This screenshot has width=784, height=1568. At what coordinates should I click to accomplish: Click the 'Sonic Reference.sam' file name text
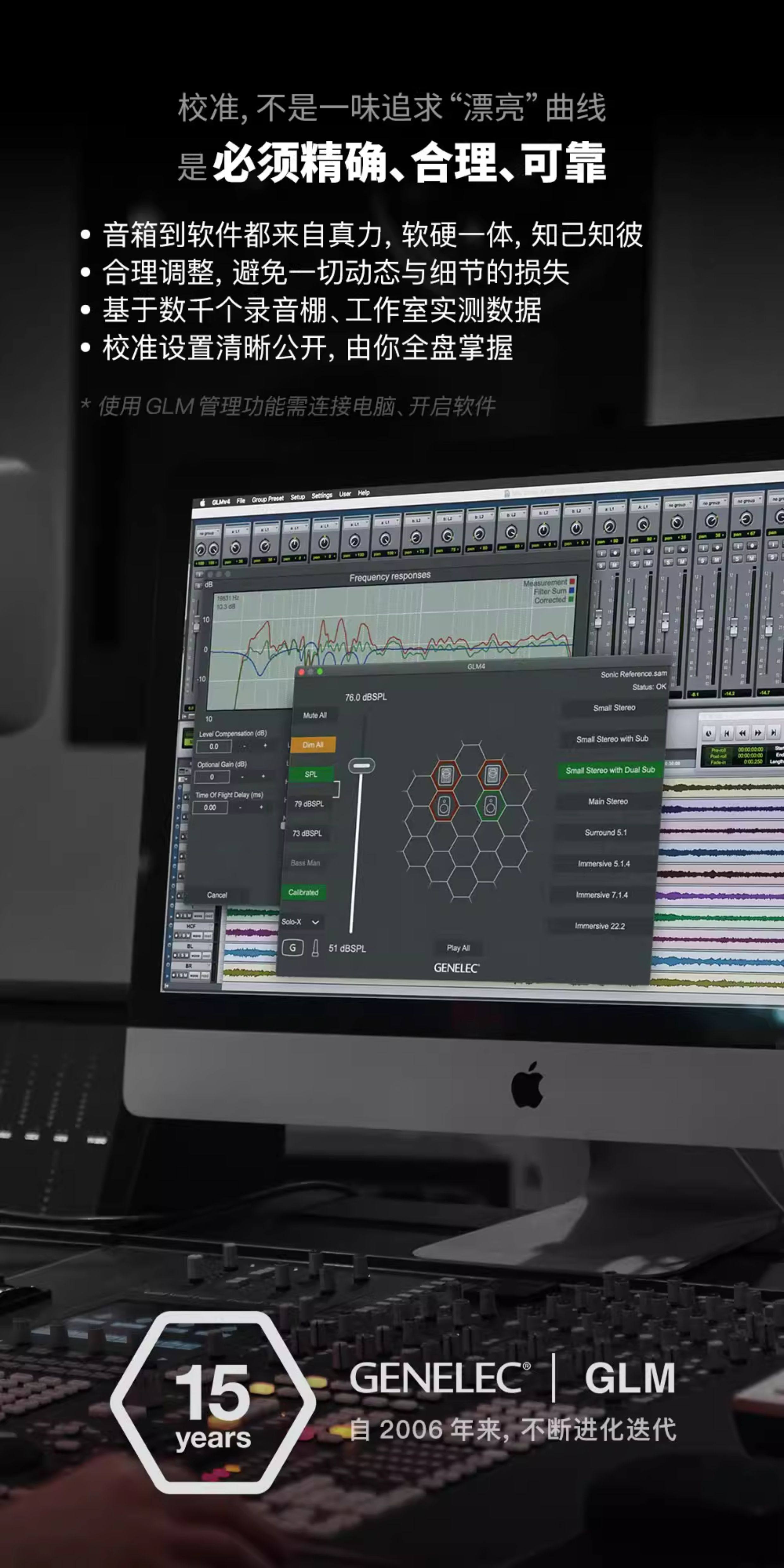pos(634,674)
